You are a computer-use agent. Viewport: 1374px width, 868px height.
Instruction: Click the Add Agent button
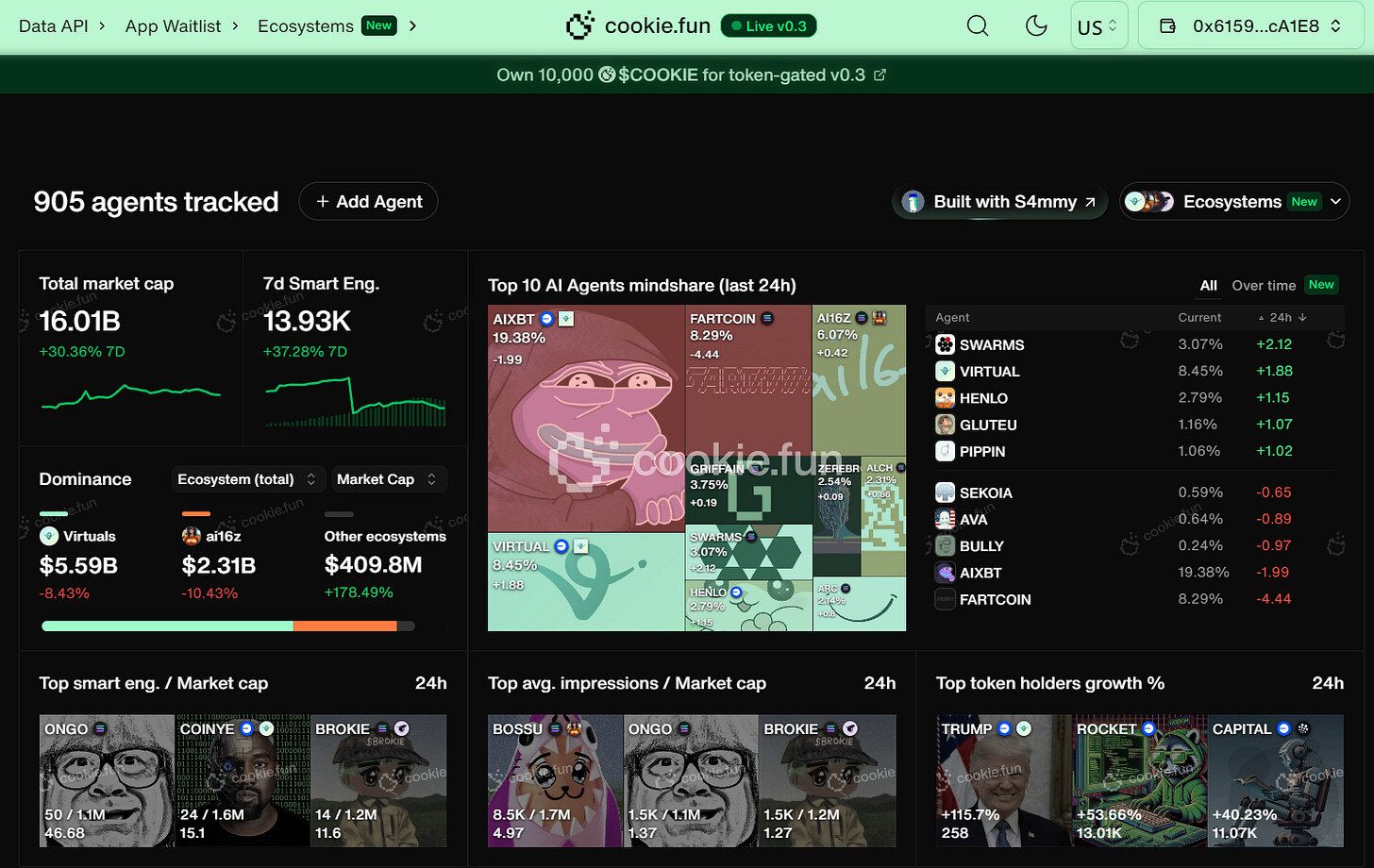[x=368, y=201]
